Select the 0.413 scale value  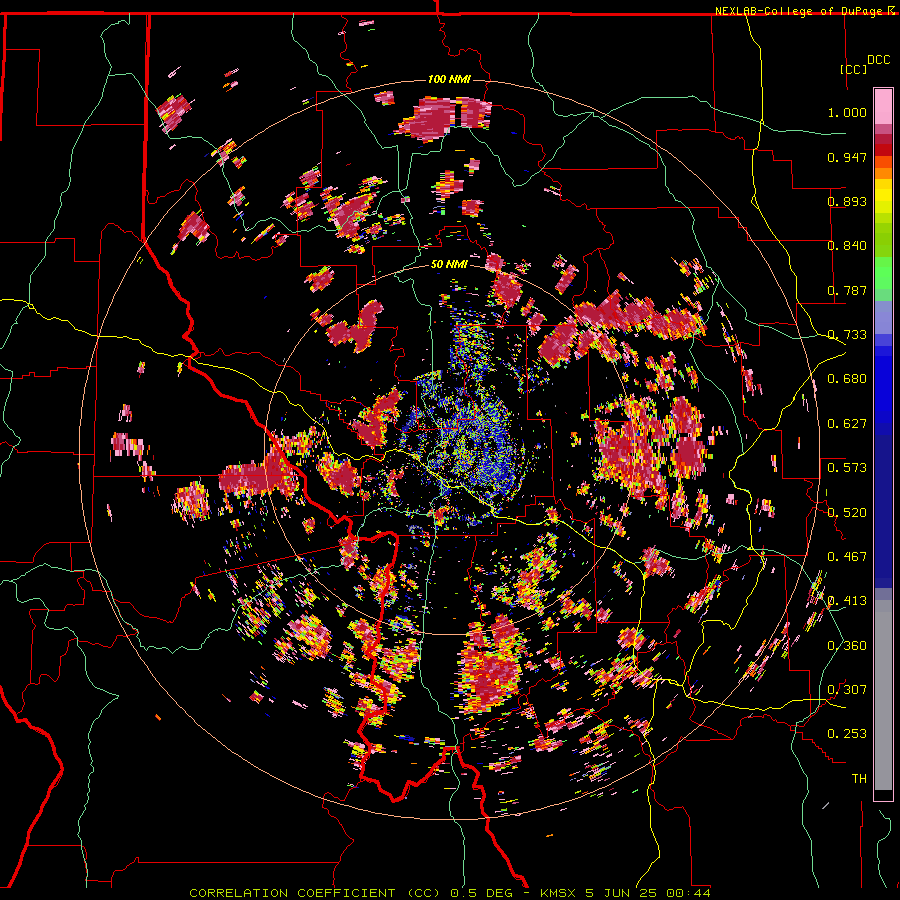847,601
